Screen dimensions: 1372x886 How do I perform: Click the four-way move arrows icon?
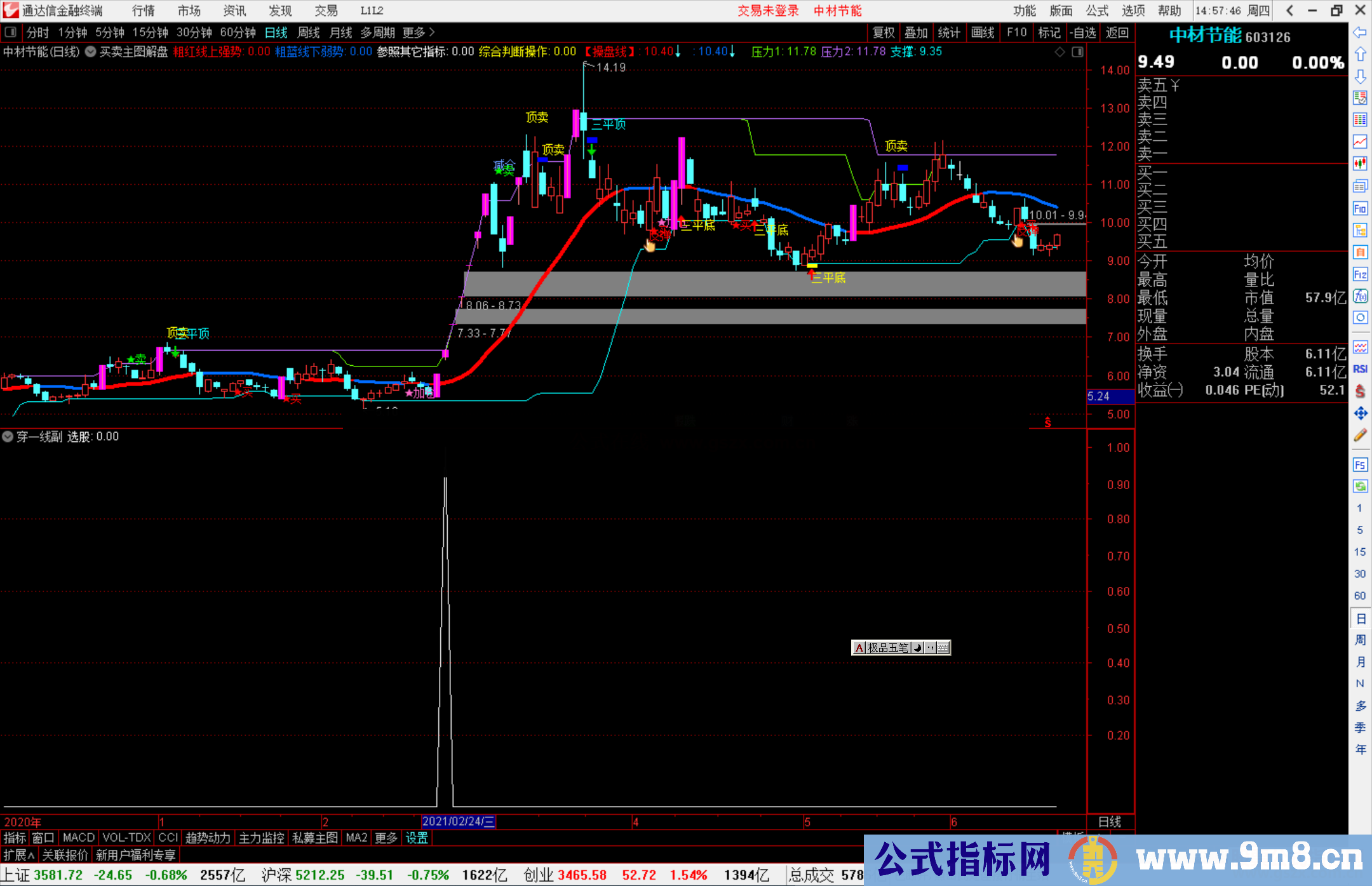(1360, 413)
